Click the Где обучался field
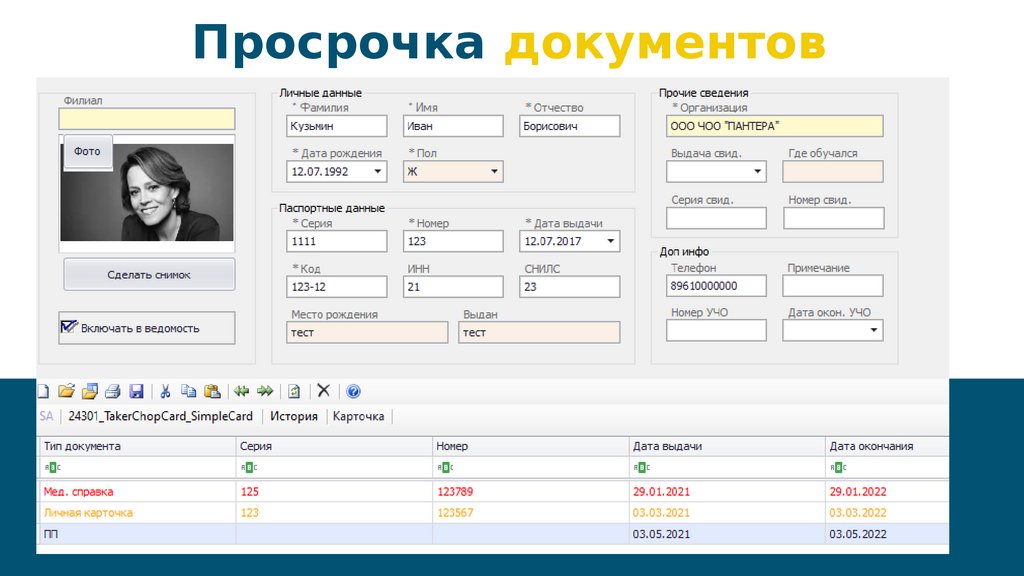The width and height of the screenshot is (1024, 576). (x=833, y=172)
